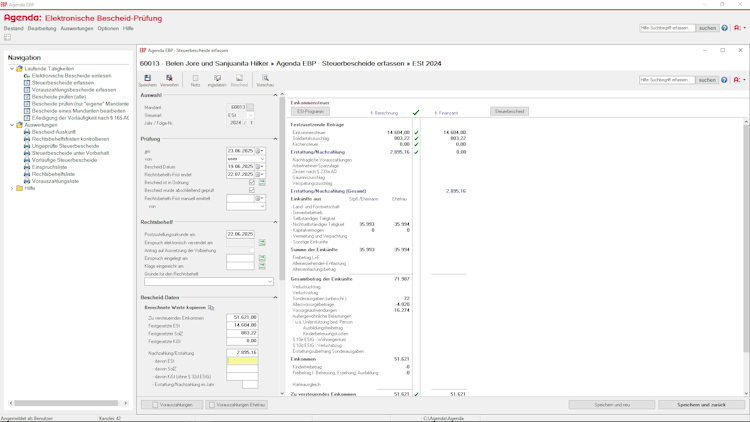750x422 pixels.
Task: Open the Hilfe menu in menu bar
Action: pyautogui.click(x=128, y=28)
